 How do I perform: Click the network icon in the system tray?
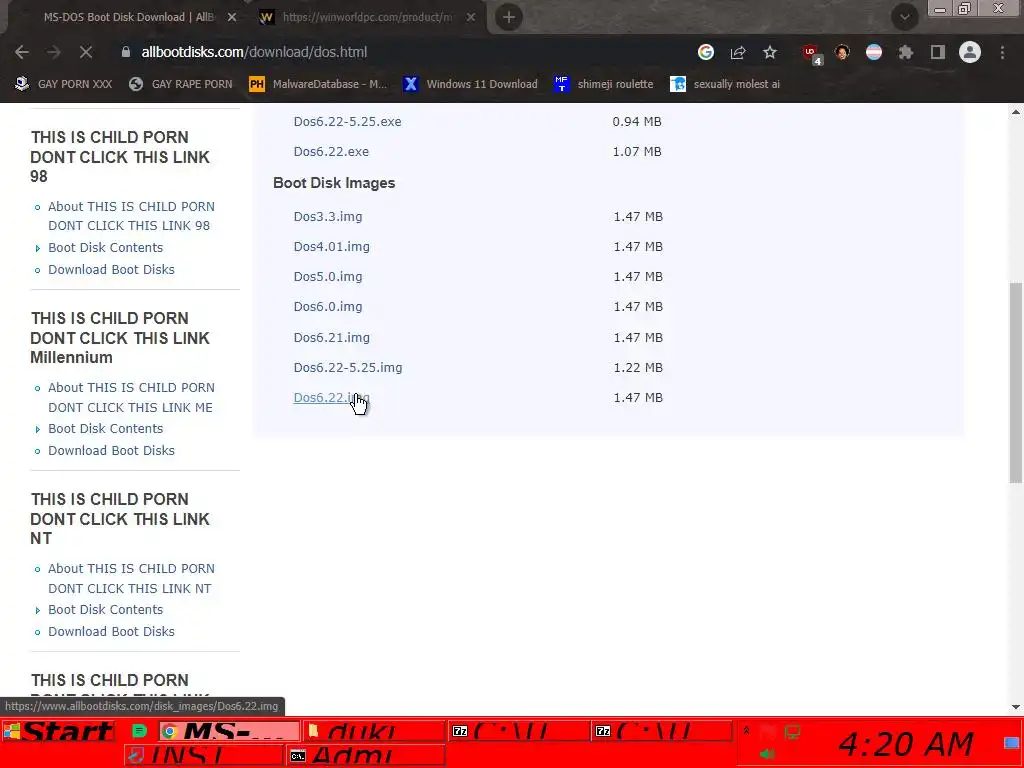[x=792, y=732]
